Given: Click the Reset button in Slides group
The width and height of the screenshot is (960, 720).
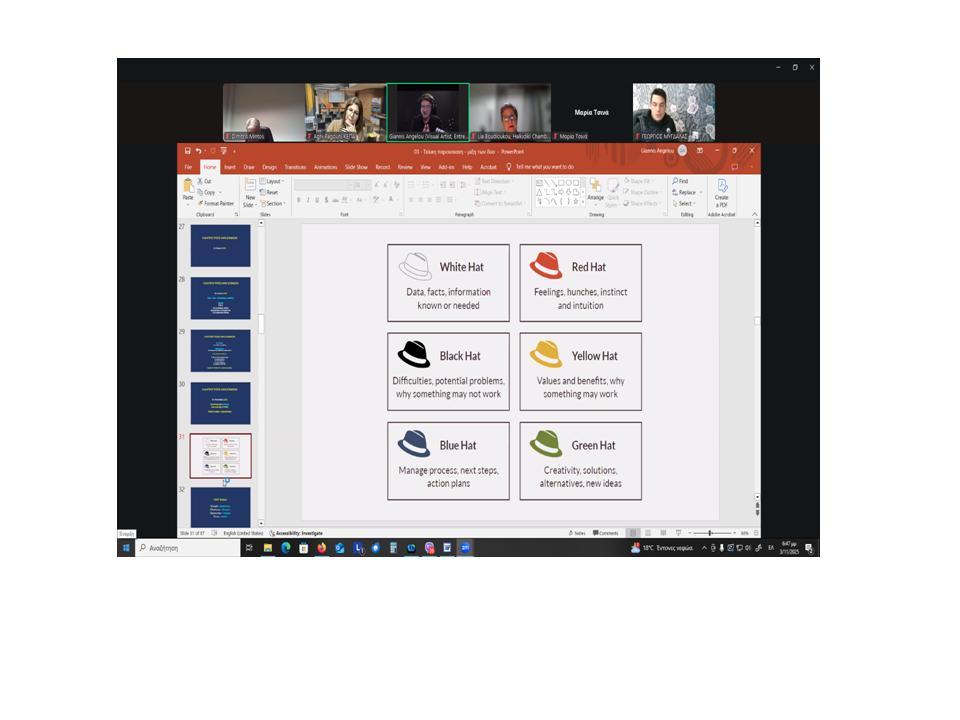Looking at the screenshot, I should point(271,192).
